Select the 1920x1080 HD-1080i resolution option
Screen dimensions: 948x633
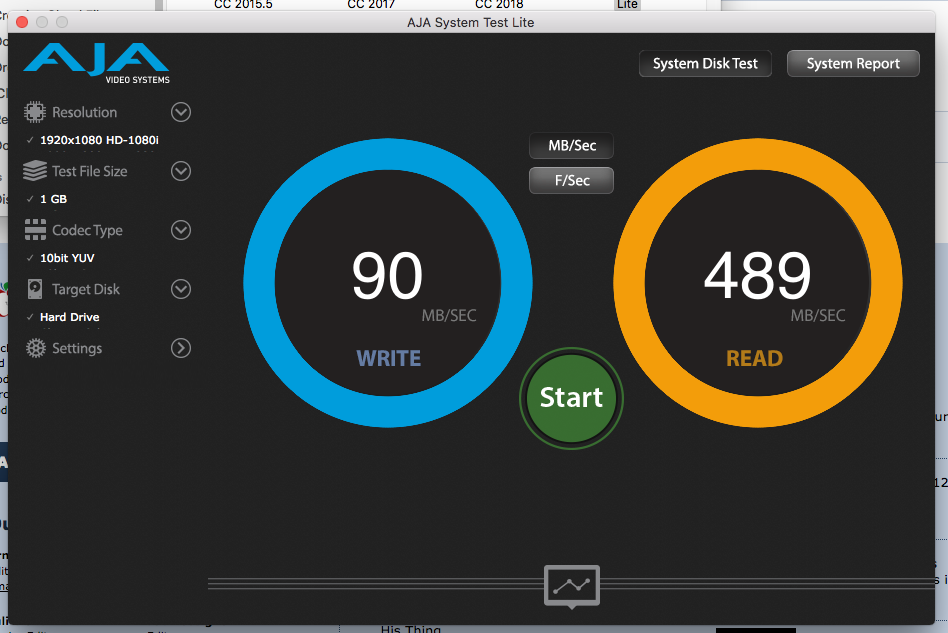point(99,140)
